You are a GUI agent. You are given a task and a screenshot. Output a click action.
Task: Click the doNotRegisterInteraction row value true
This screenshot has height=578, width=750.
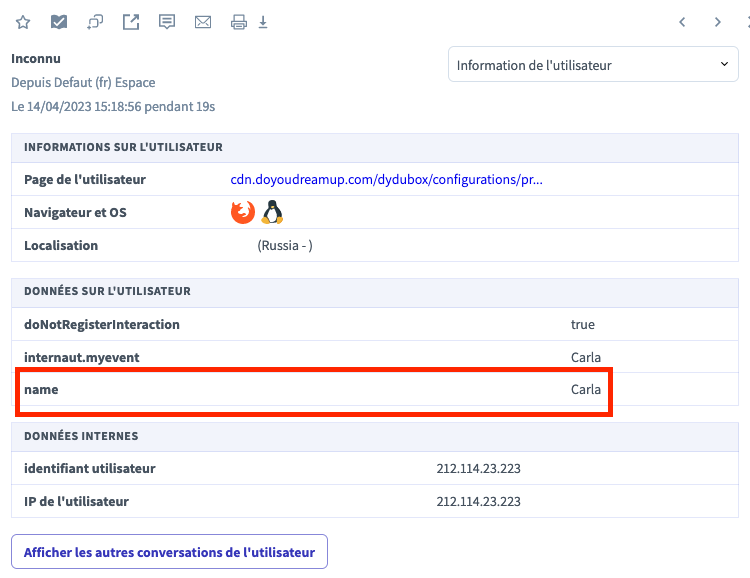[x=582, y=324]
